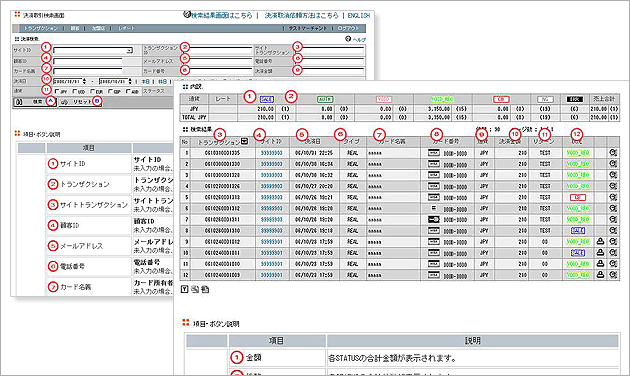Open the ENGLISH link
This screenshot has height=376, width=630.
tap(359, 15)
